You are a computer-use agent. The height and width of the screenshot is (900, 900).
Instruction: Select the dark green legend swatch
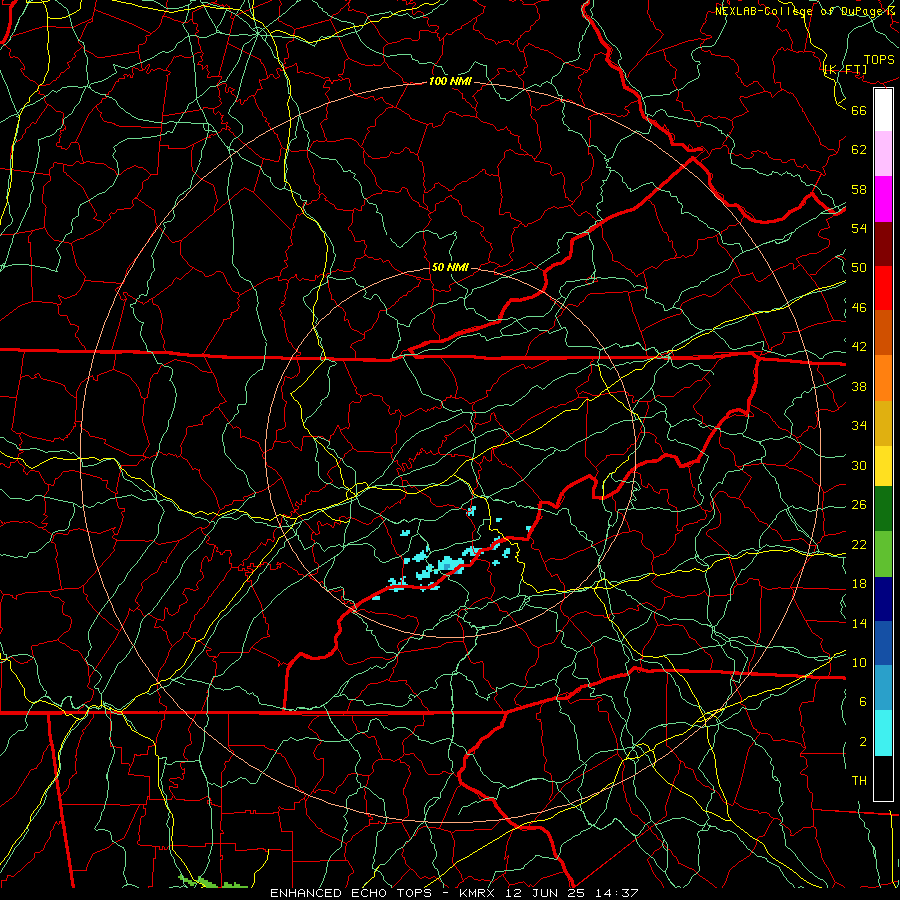coord(883,509)
